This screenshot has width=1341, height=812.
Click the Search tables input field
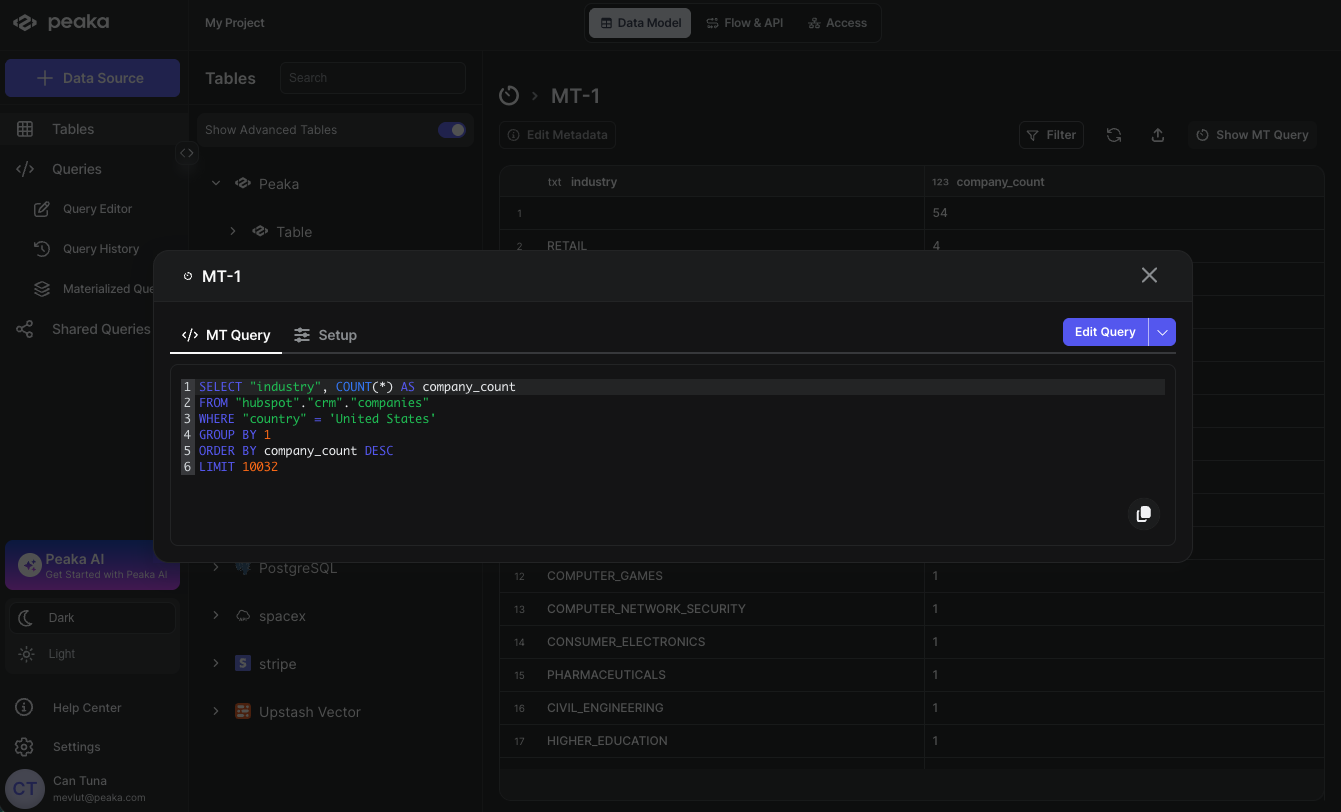(x=372, y=78)
